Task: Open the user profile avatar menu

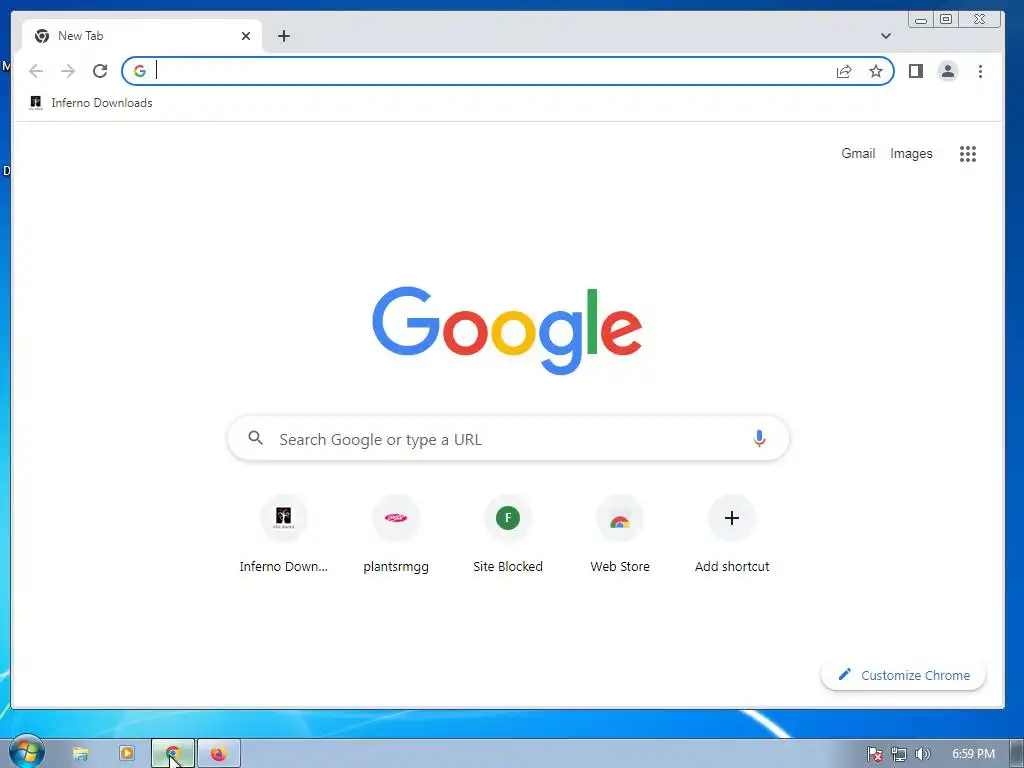Action: pos(948,71)
